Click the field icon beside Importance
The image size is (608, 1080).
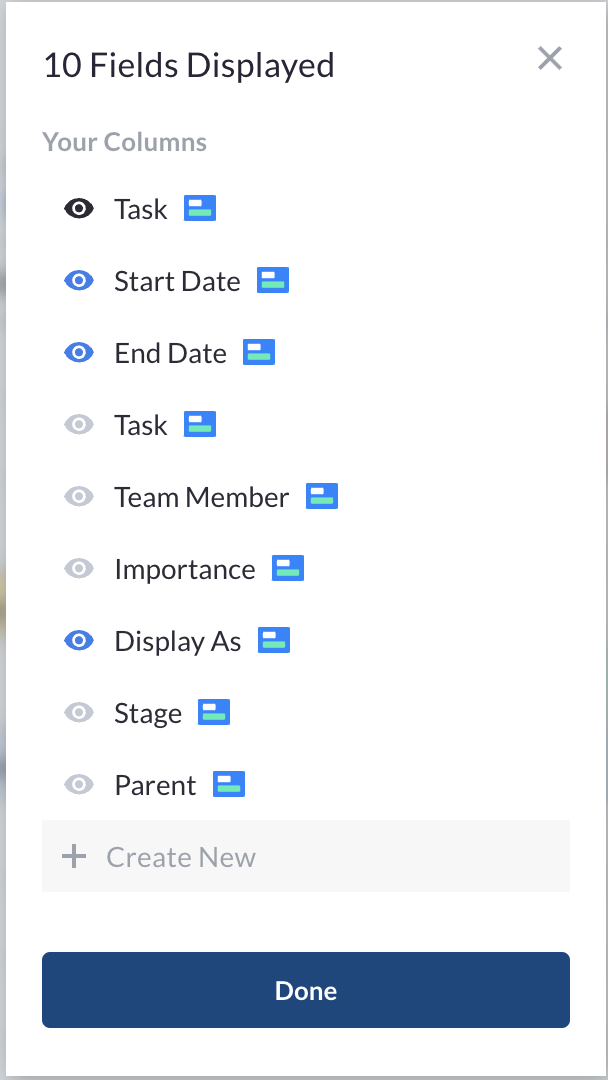[288, 568]
